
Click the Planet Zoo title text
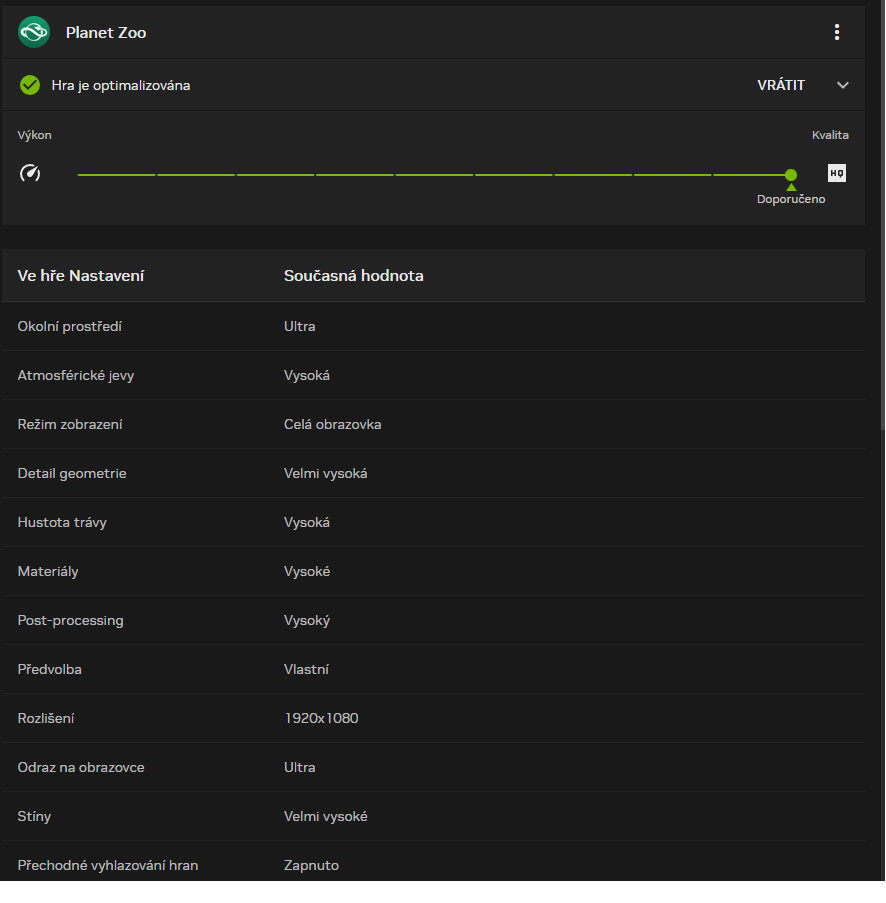[x=106, y=33]
